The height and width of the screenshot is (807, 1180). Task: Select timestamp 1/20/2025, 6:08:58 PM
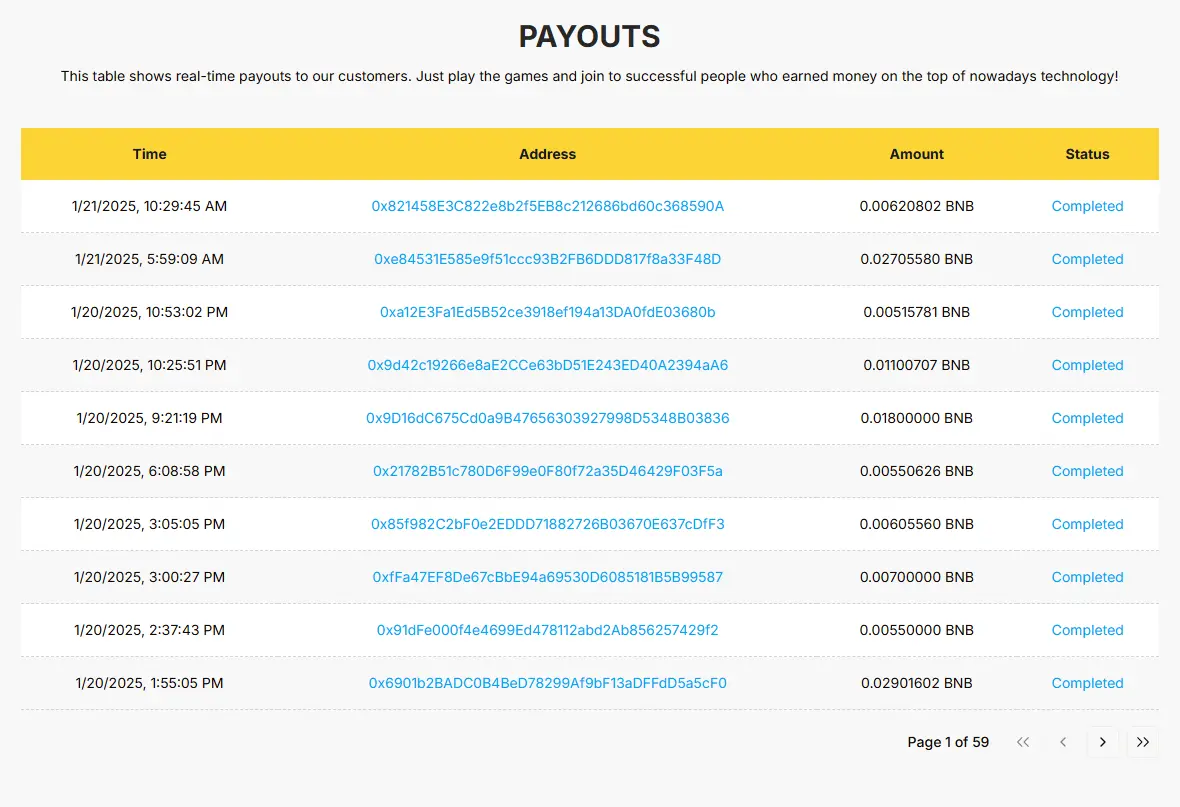tap(149, 471)
